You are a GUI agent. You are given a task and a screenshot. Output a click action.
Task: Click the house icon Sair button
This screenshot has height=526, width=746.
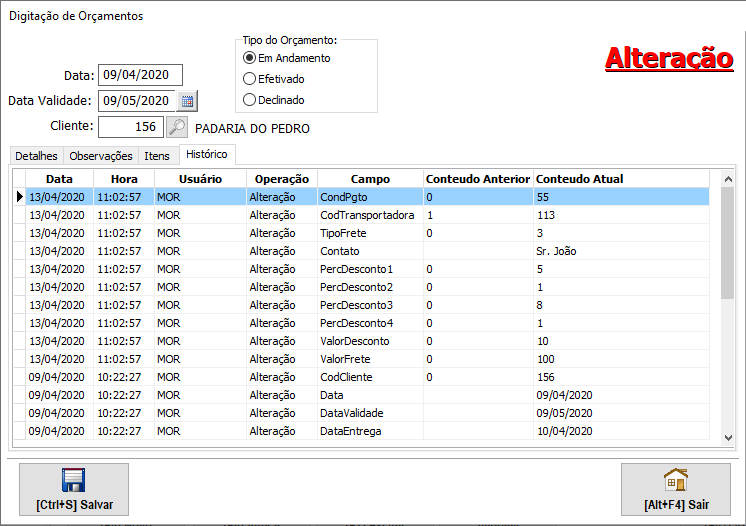click(676, 489)
